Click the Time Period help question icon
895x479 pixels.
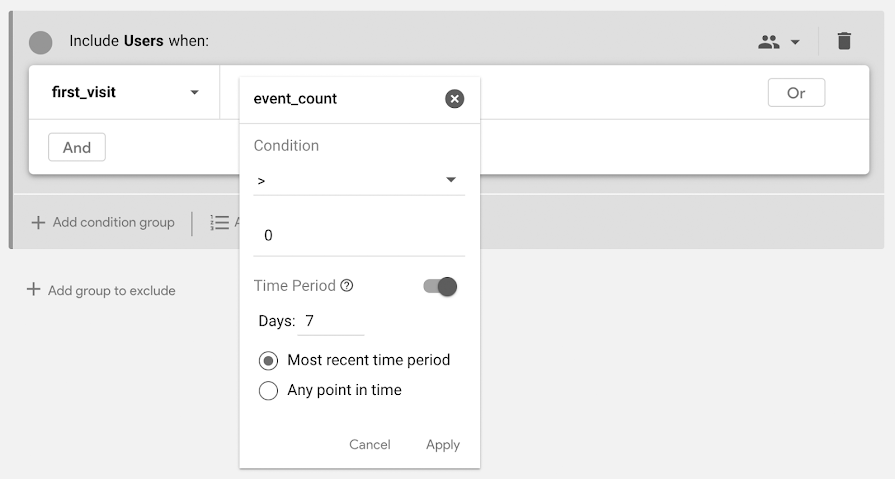(x=346, y=285)
